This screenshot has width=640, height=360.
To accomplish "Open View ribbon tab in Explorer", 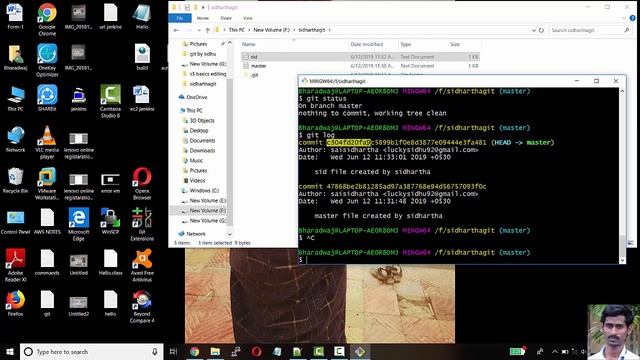I will [x=247, y=18].
